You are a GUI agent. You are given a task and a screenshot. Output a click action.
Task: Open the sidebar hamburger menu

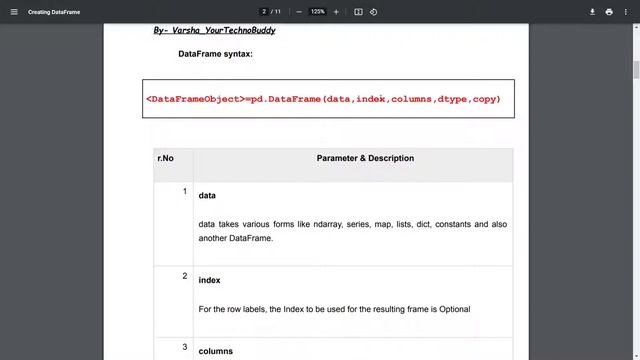14,12
